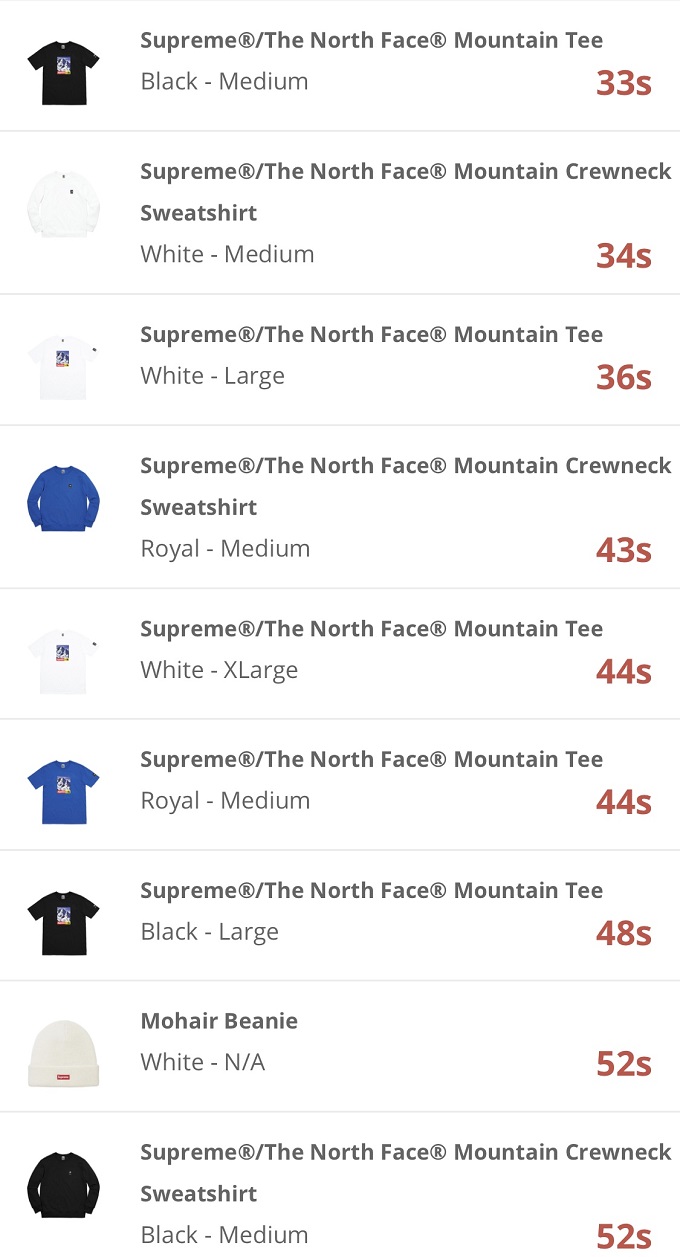This screenshot has width=680, height=1257.
Task: Select the 48s sell-out time
Action: pos(623,933)
